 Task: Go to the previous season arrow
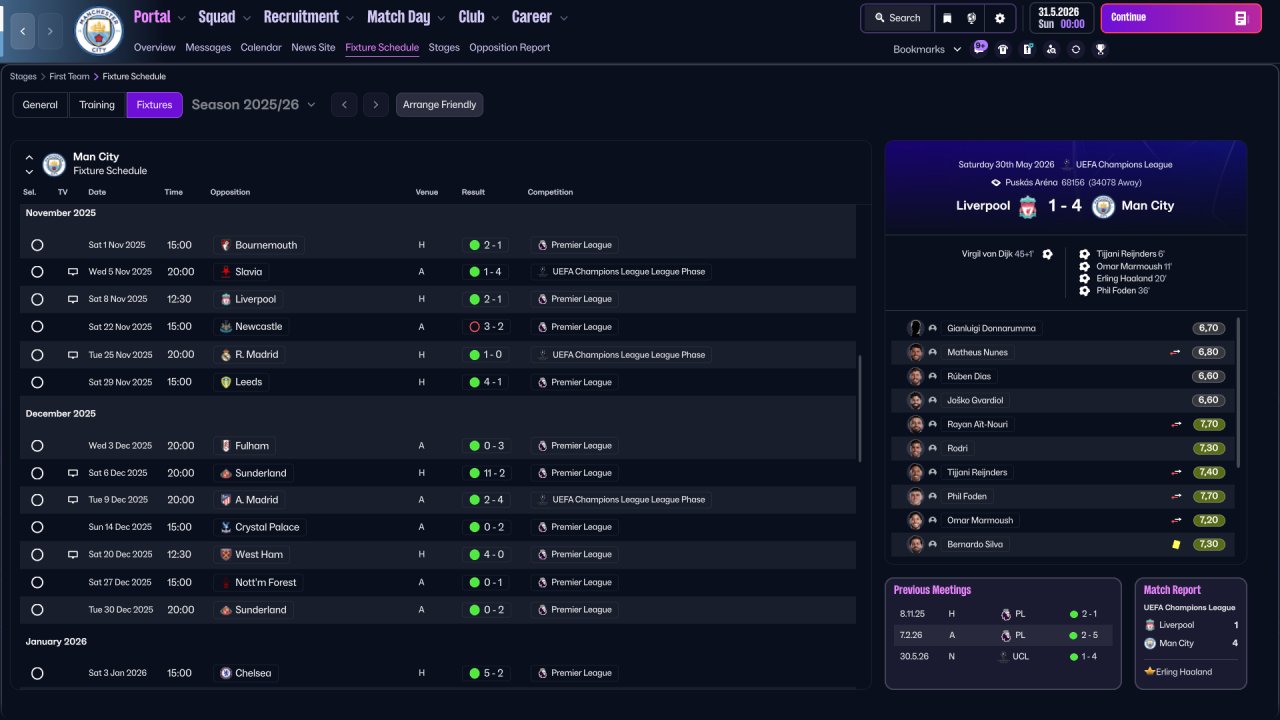[x=344, y=105]
